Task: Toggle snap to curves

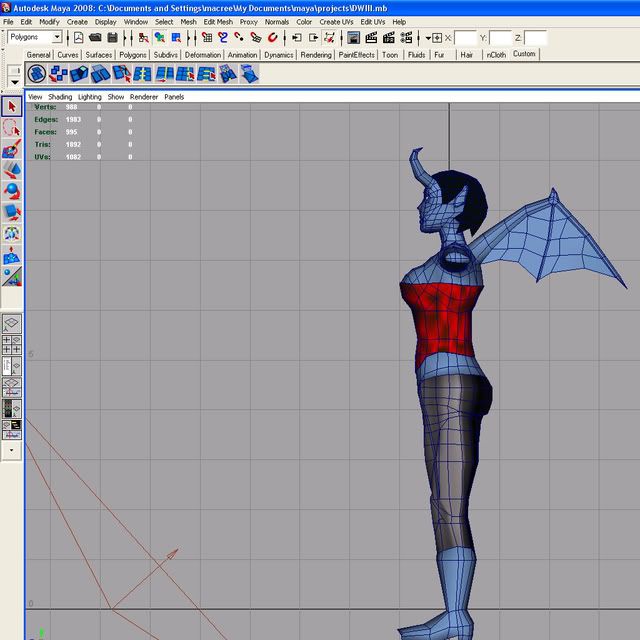Action: (x=223, y=38)
